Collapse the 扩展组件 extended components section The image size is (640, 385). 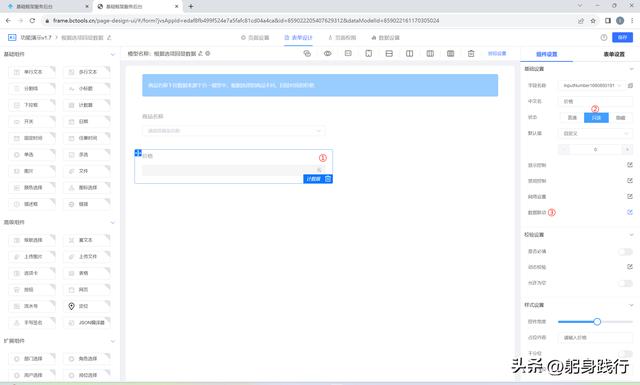(113, 341)
